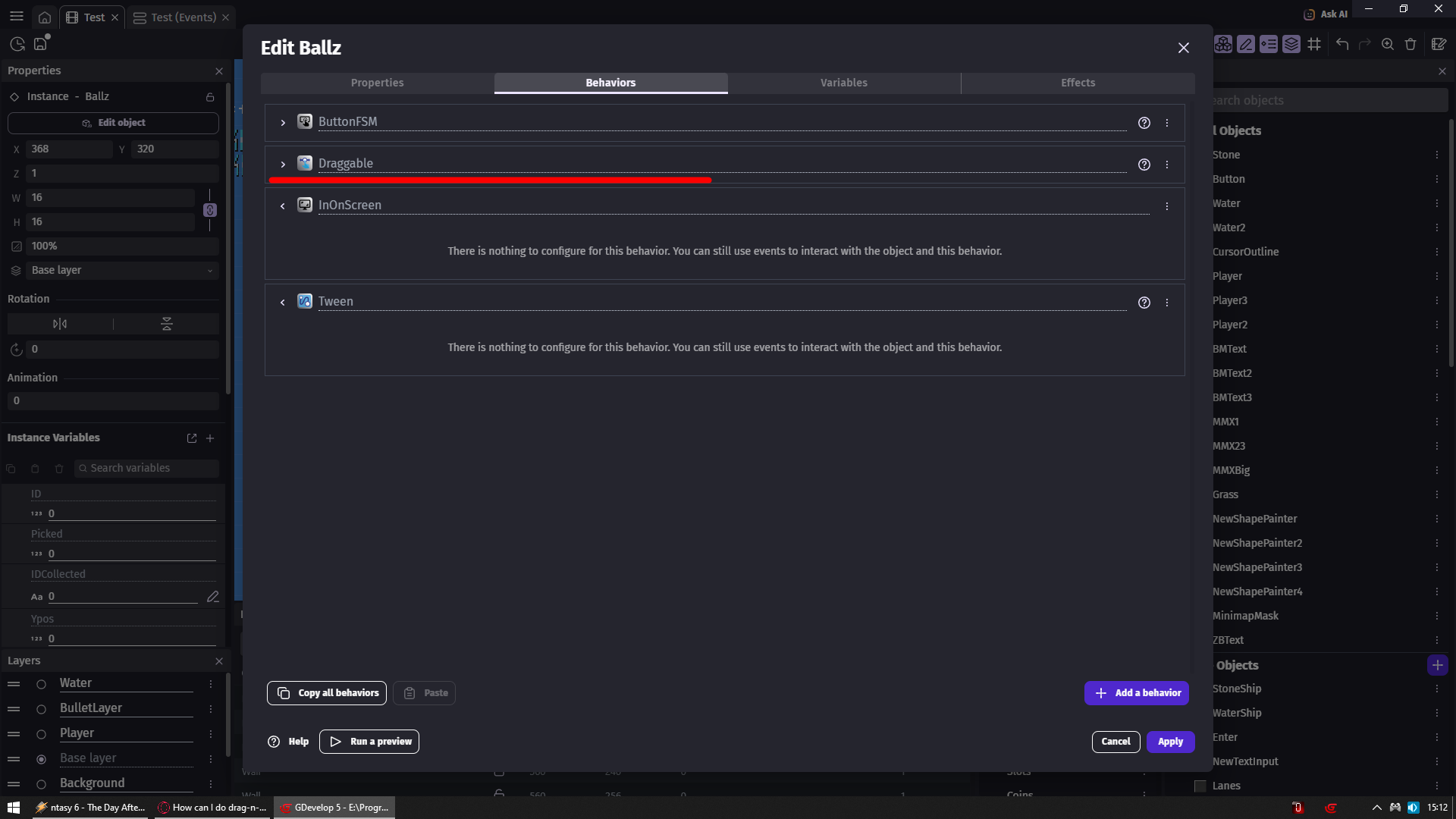This screenshot has height=819, width=1456.
Task: Toggle keep ratio lock for size
Action: (210, 210)
